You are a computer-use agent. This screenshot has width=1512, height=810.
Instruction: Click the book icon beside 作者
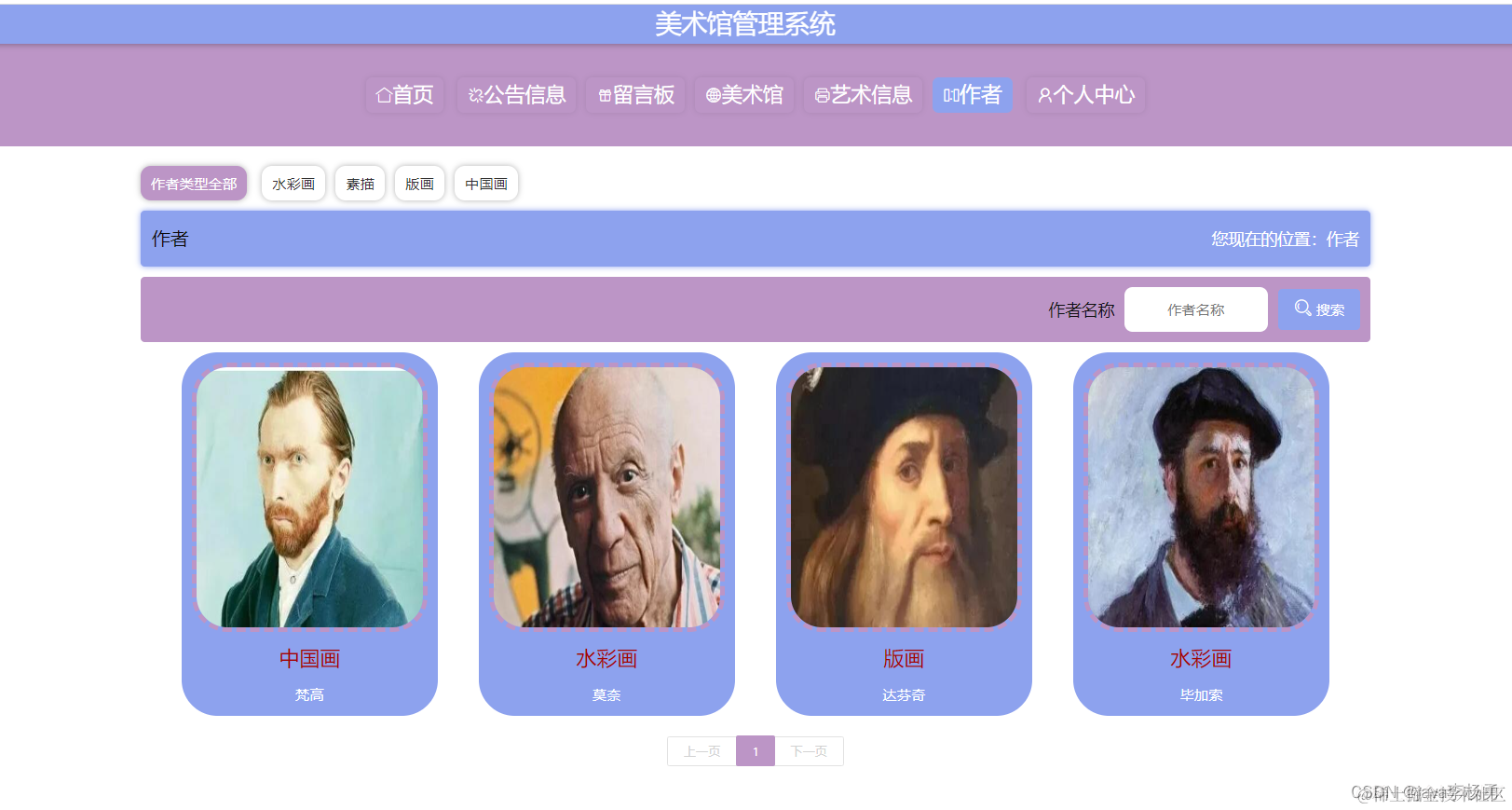pos(951,95)
